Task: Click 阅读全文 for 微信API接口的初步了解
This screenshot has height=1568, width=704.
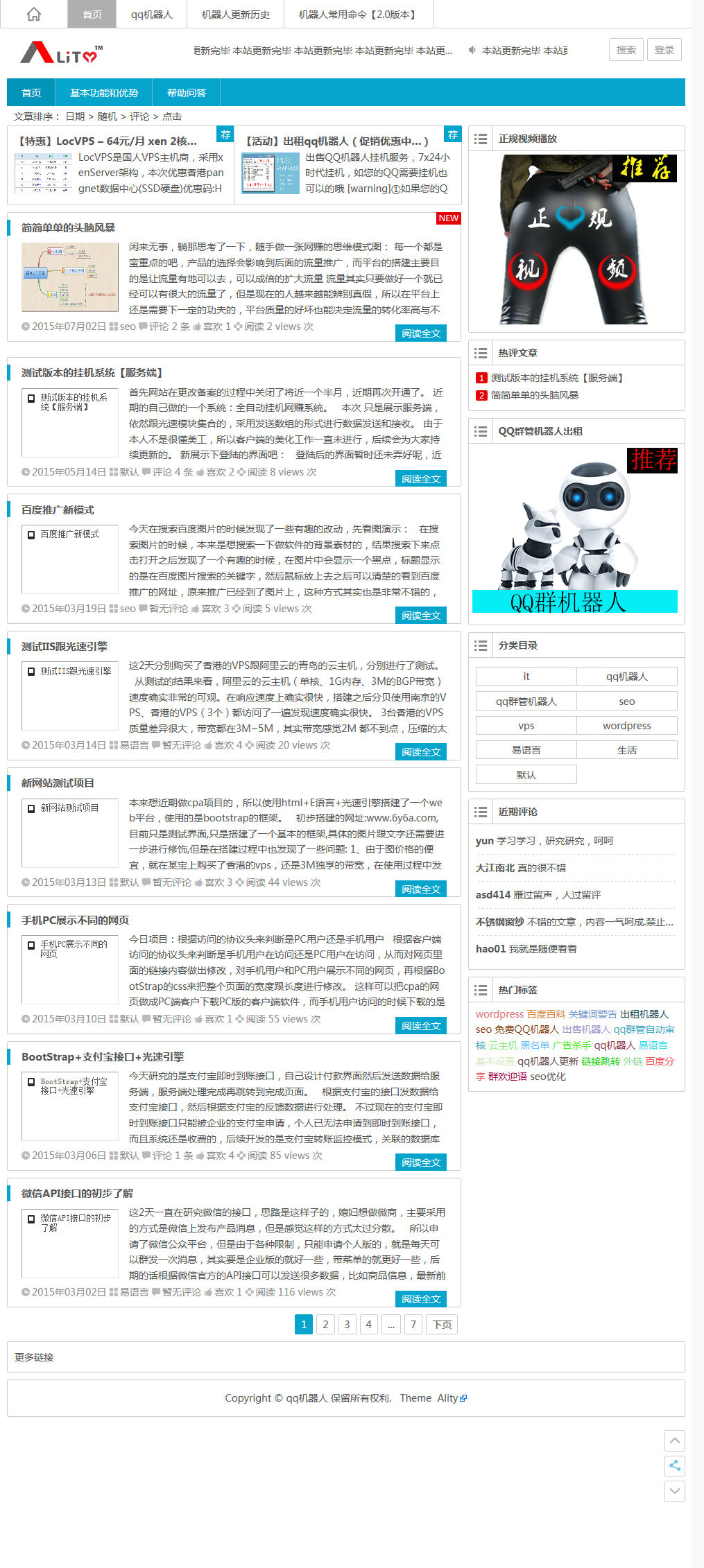Action: (421, 1299)
